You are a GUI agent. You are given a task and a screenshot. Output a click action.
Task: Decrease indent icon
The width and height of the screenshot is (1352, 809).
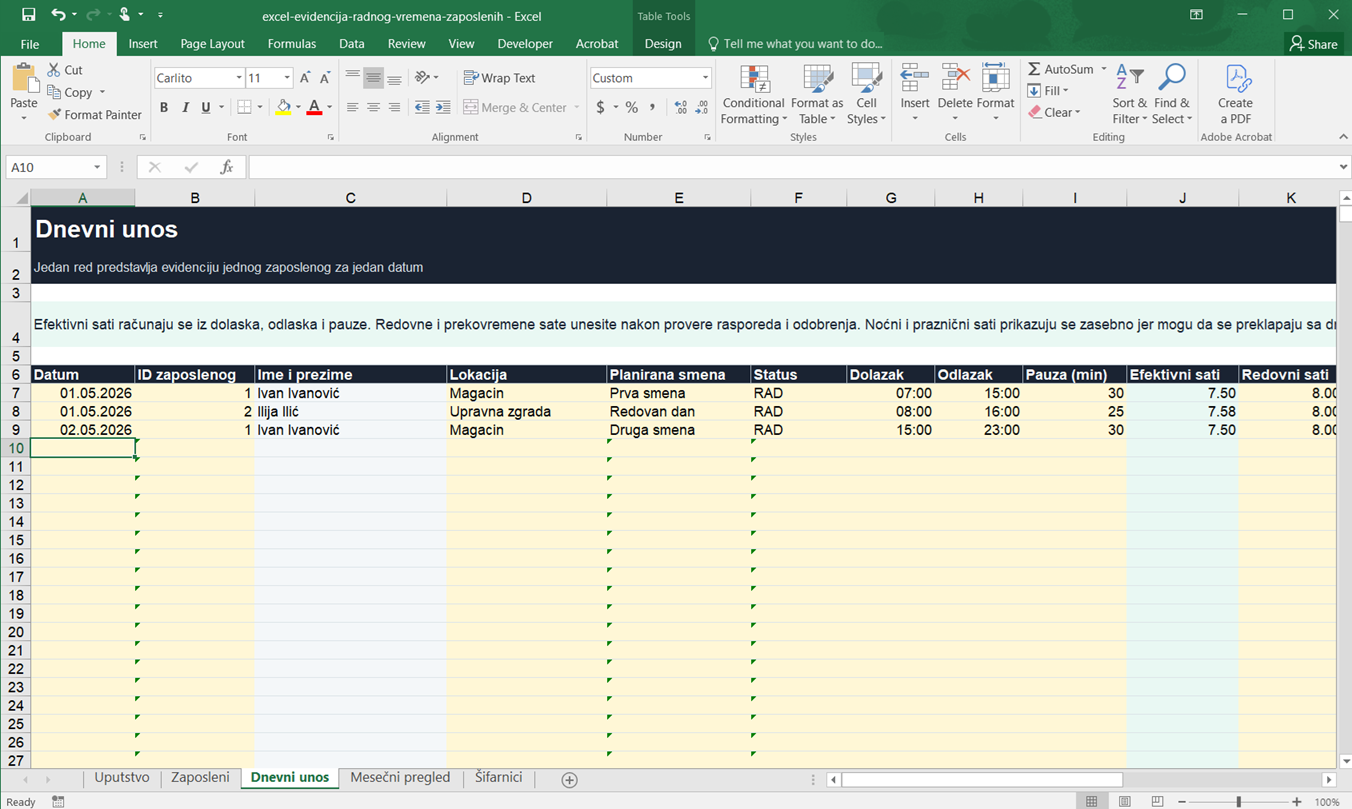click(422, 107)
